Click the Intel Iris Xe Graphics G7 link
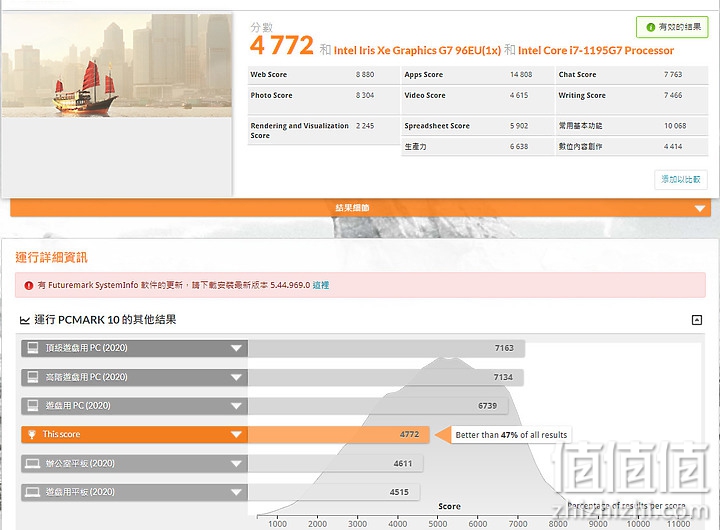 click(x=417, y=51)
